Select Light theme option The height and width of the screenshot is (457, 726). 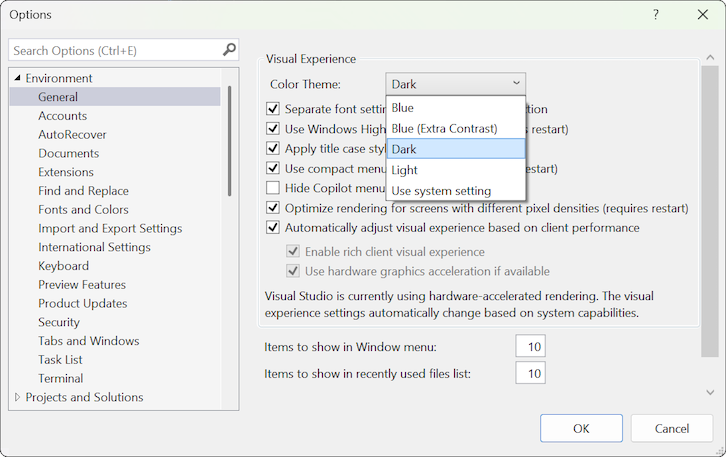[x=456, y=170]
